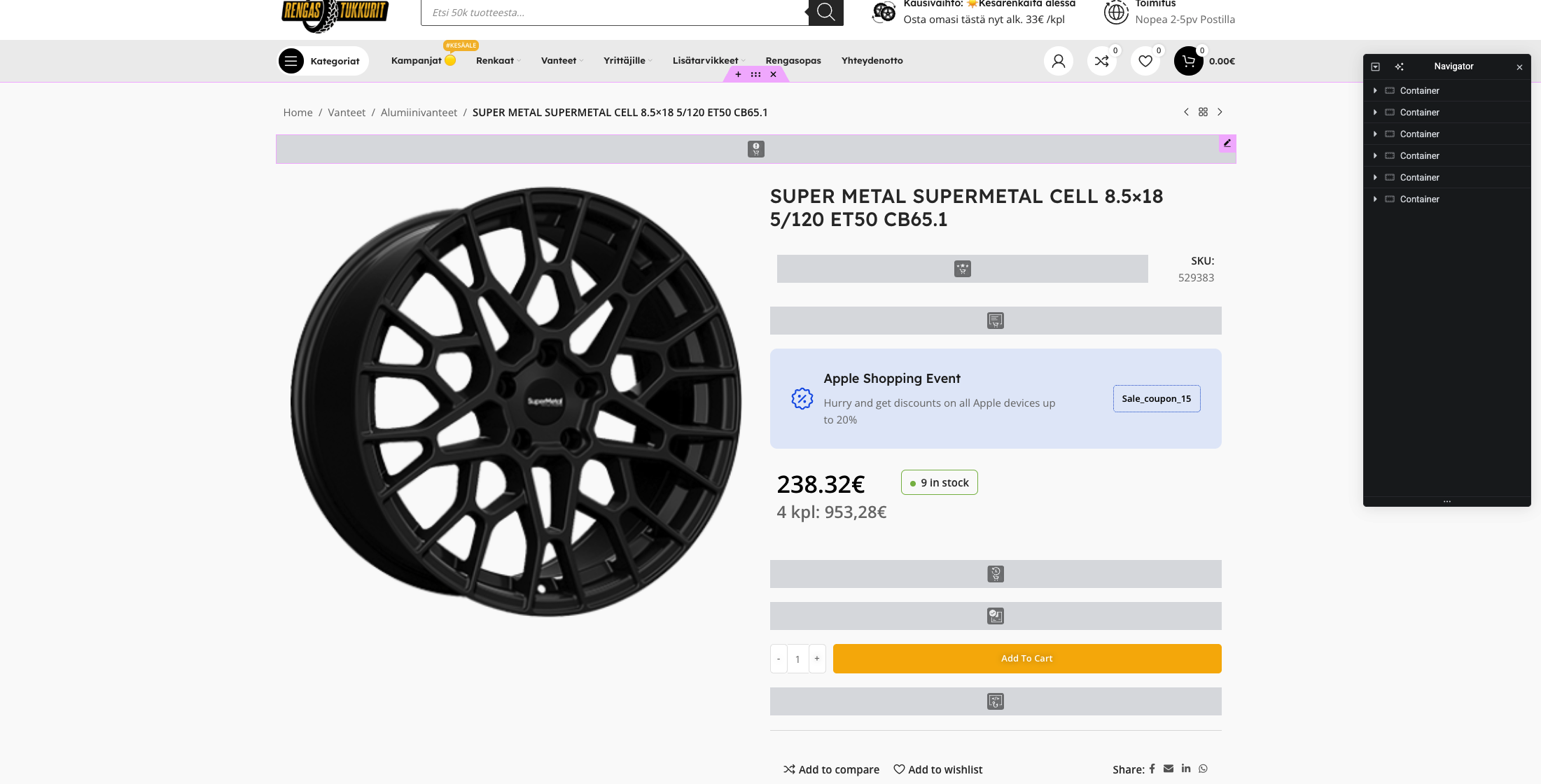Open the product grid icon in breadcrumbs

point(1203,112)
